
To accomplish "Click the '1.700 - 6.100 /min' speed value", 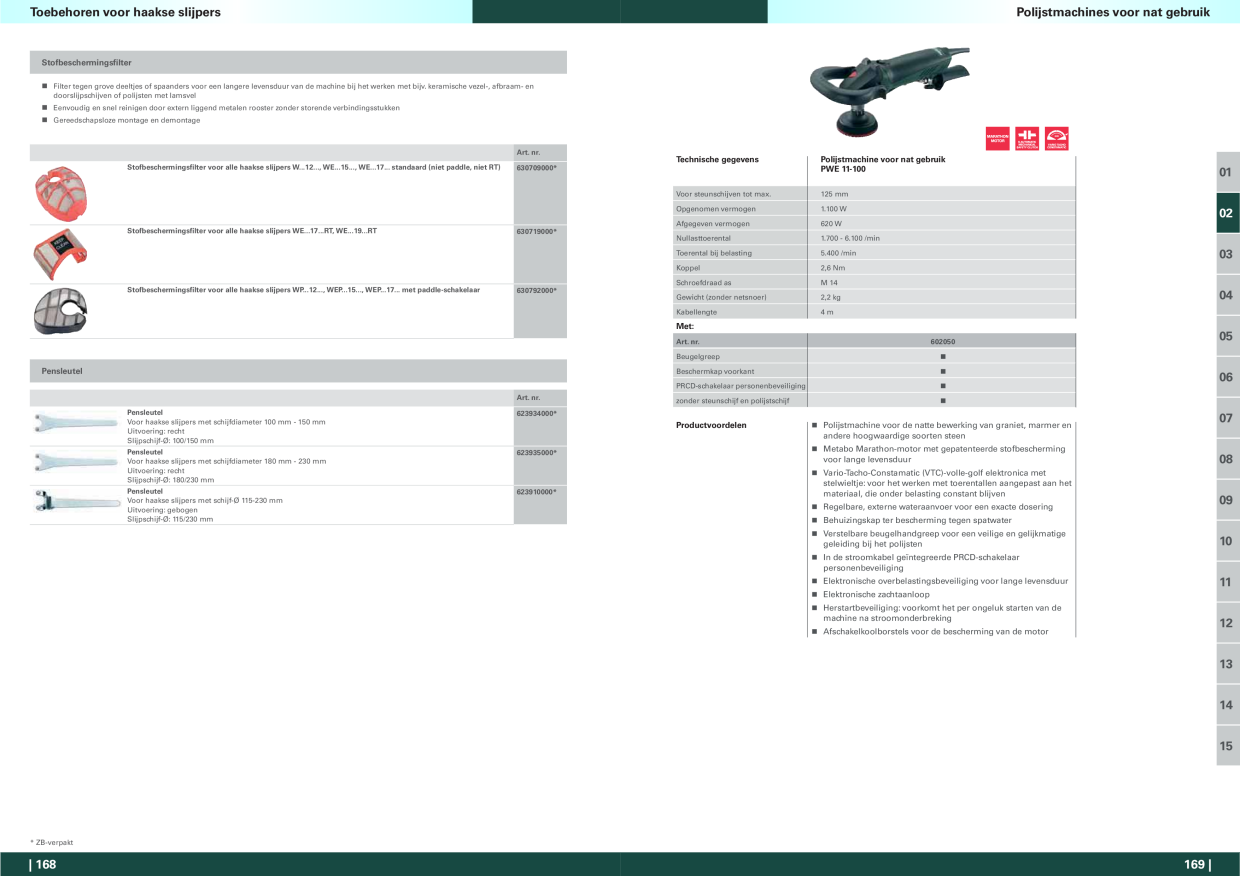I will click(850, 238).
